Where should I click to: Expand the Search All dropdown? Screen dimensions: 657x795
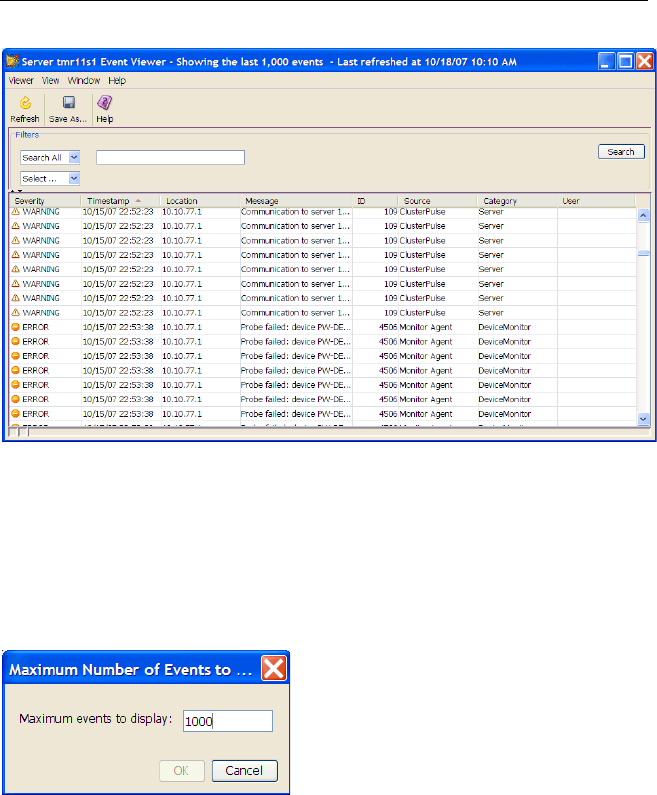click(74, 158)
